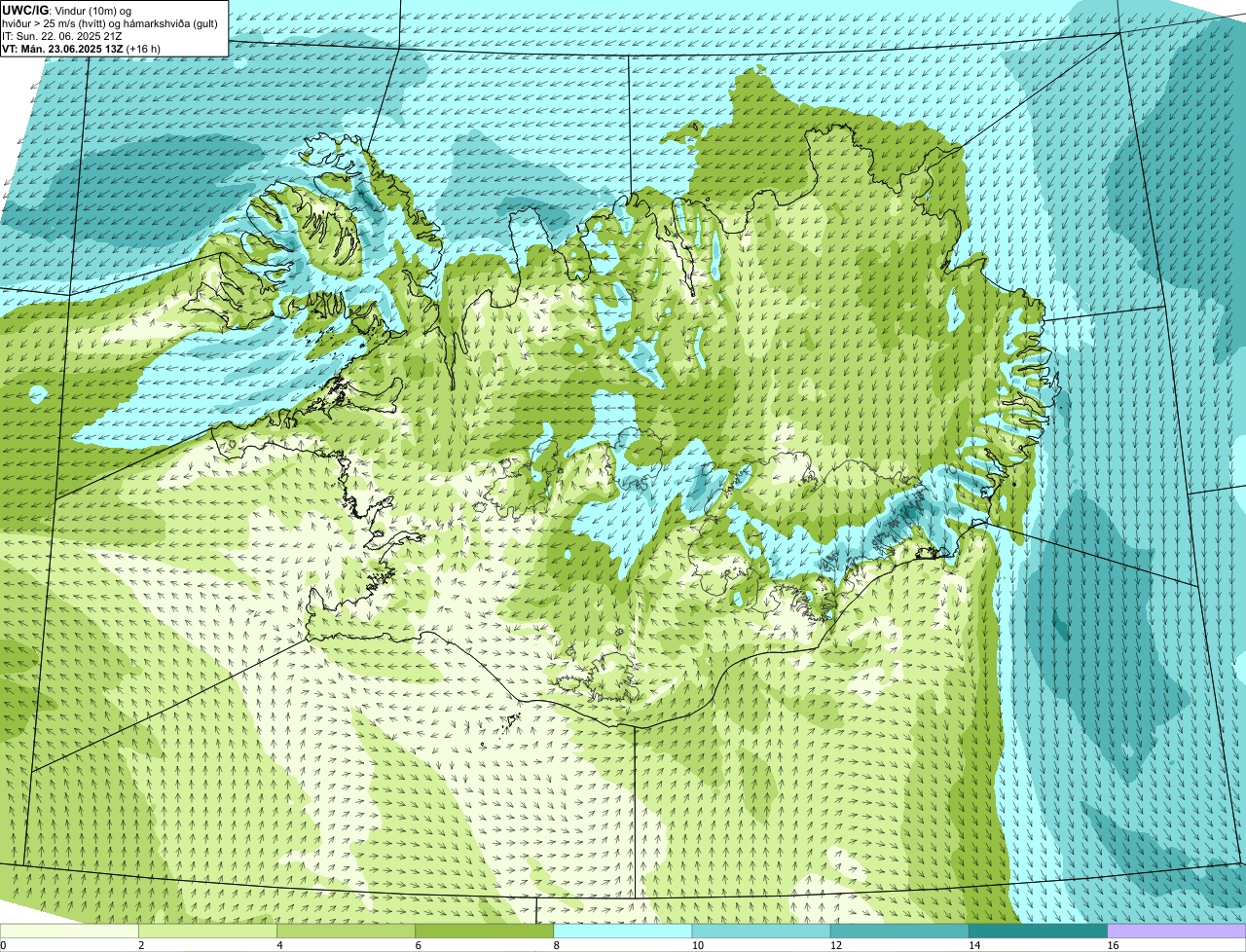Click the 14–16 dark teal legend band
The image size is (1246, 952).
pyautogui.click(x=1039, y=931)
